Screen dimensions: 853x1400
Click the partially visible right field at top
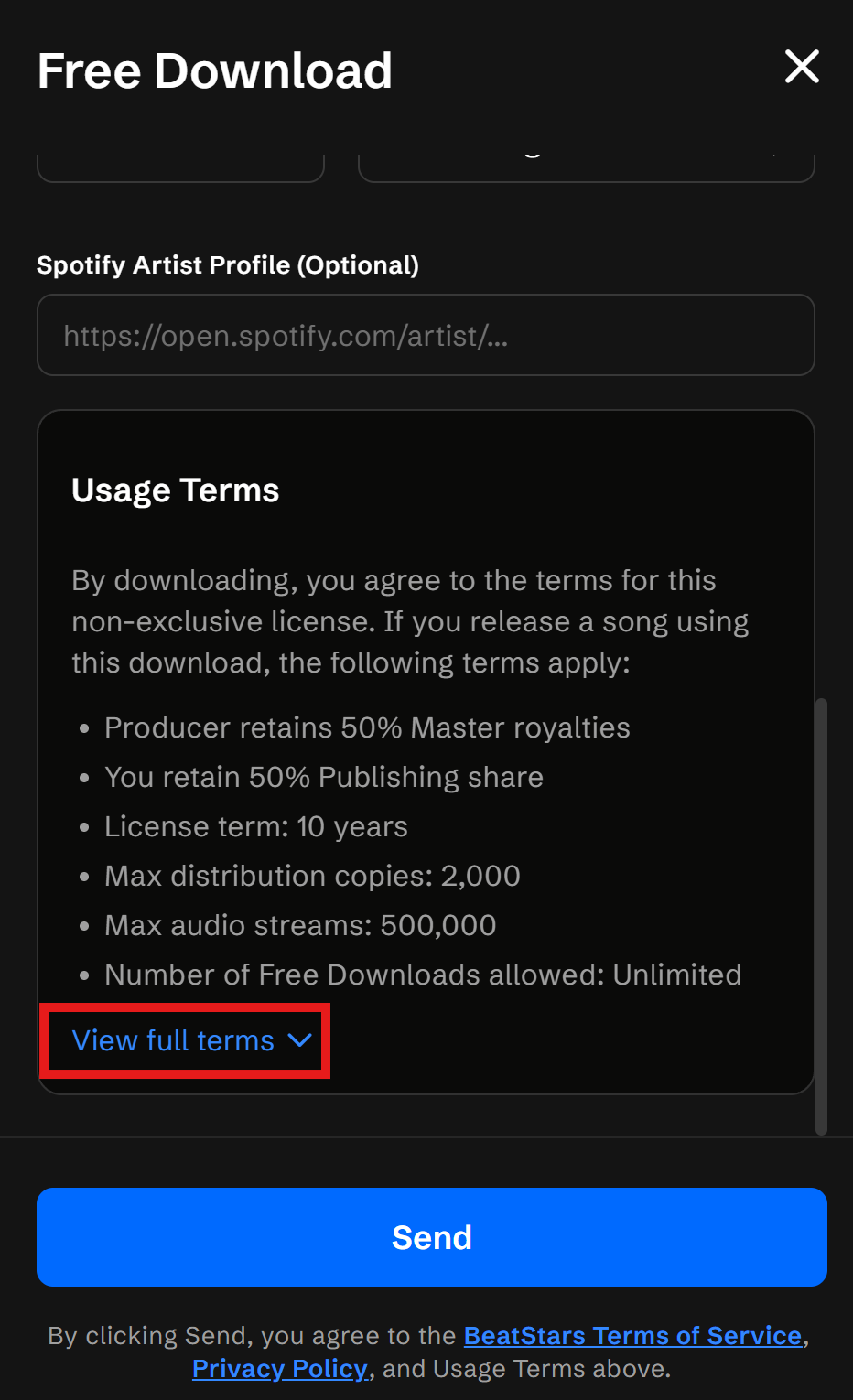(586, 168)
